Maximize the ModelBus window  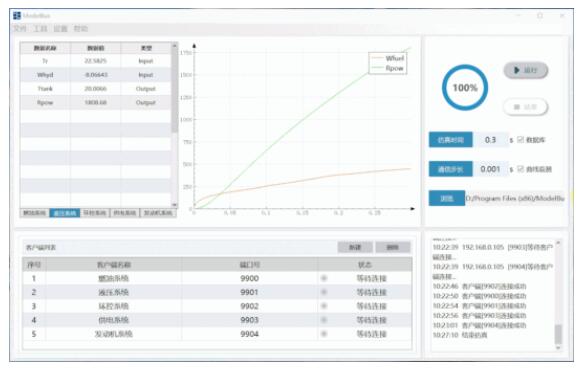point(540,16)
